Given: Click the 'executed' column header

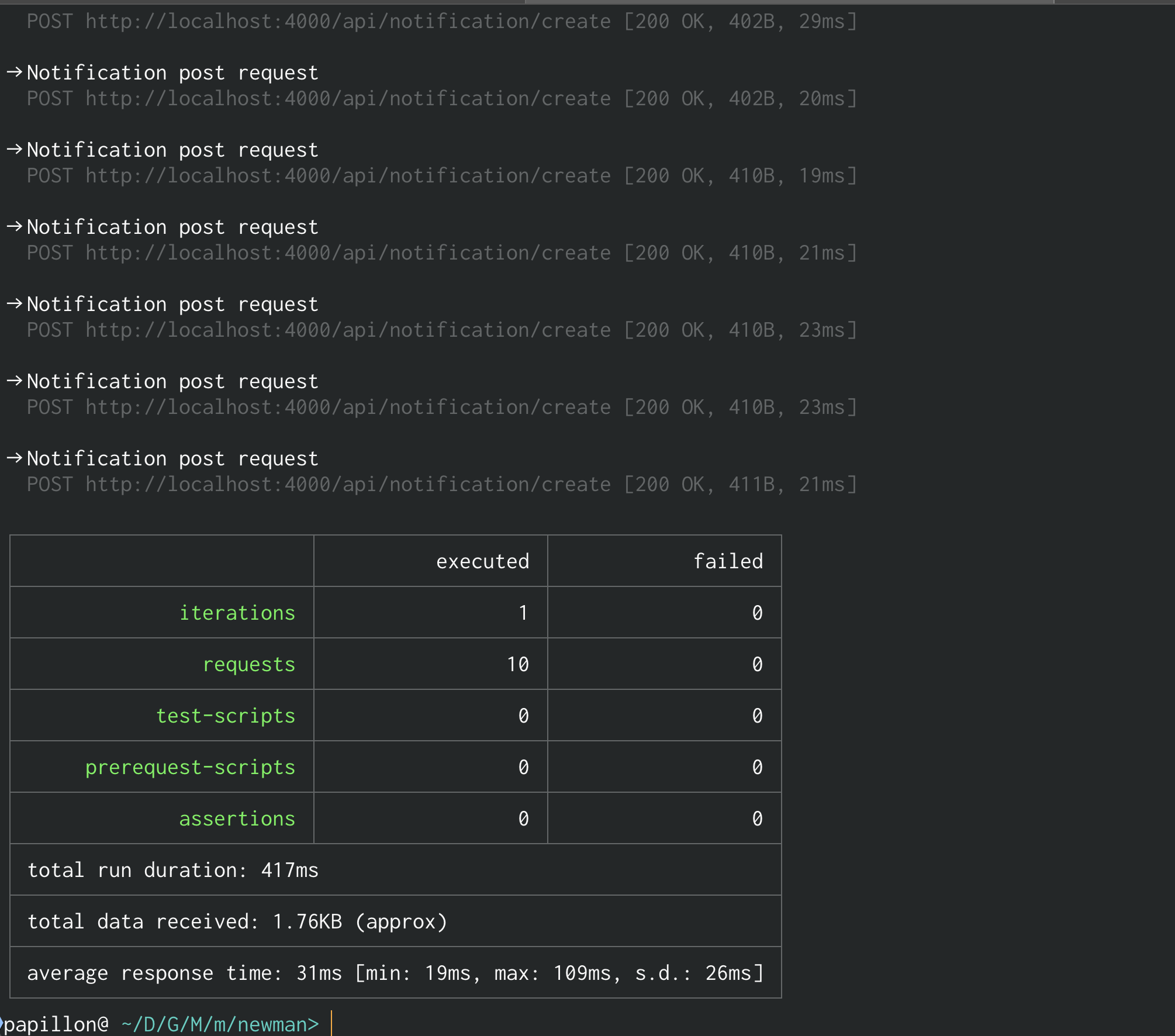Looking at the screenshot, I should [482, 561].
